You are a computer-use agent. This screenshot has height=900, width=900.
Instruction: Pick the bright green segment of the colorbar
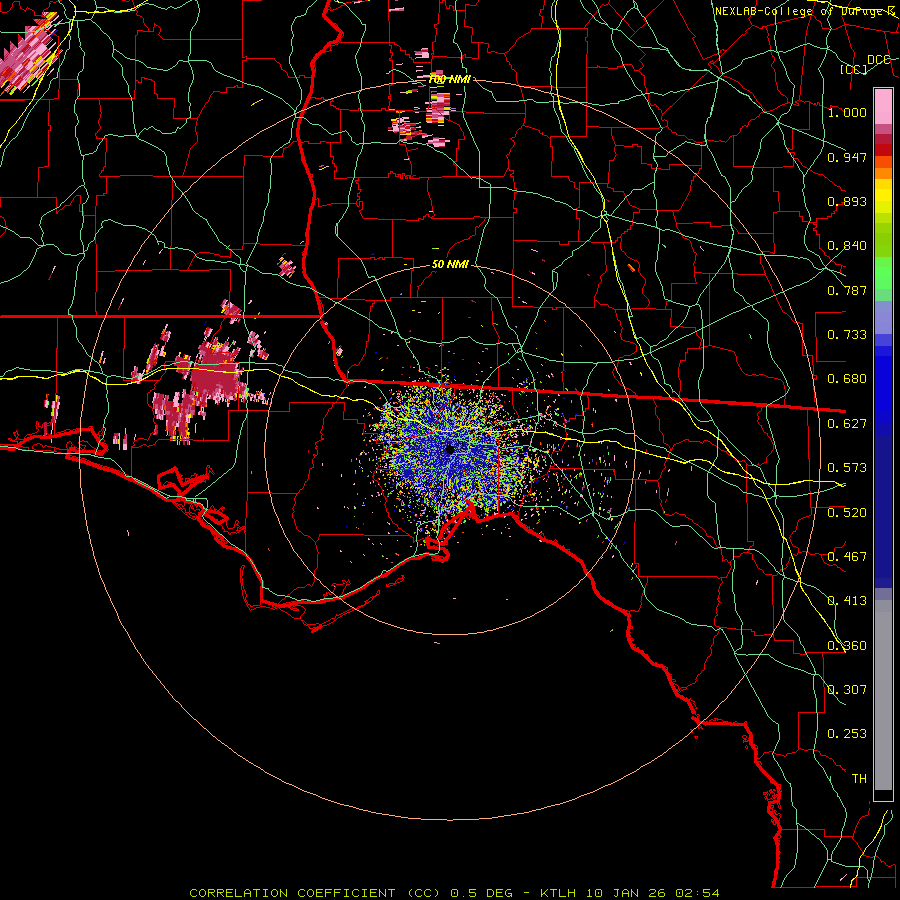point(883,273)
